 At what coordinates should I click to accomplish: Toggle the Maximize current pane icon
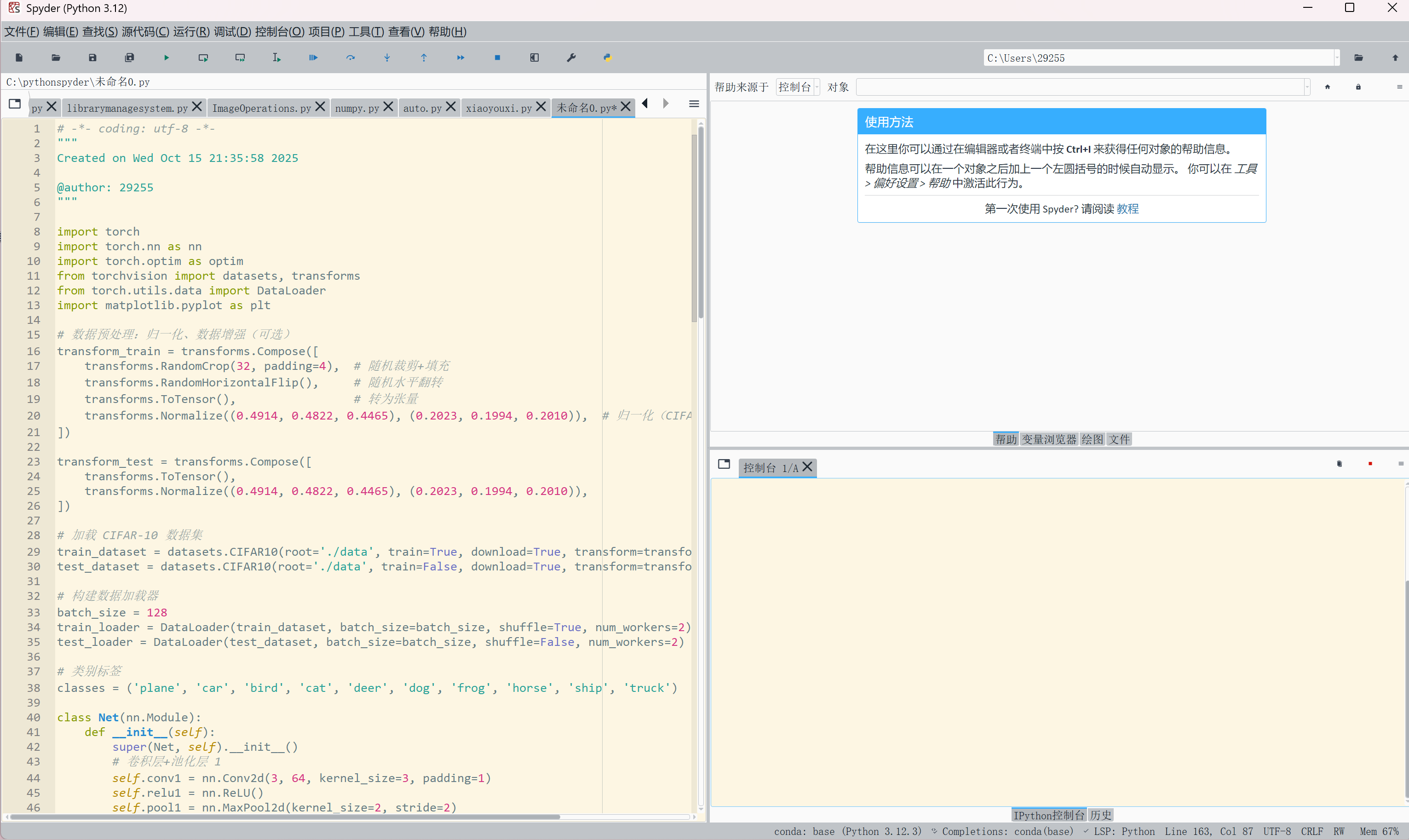click(x=534, y=58)
